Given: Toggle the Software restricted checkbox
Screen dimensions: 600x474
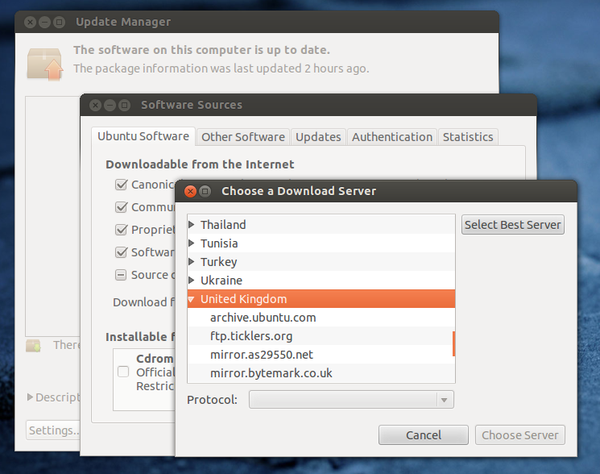Looking at the screenshot, I should pyautogui.click(x=121, y=252).
